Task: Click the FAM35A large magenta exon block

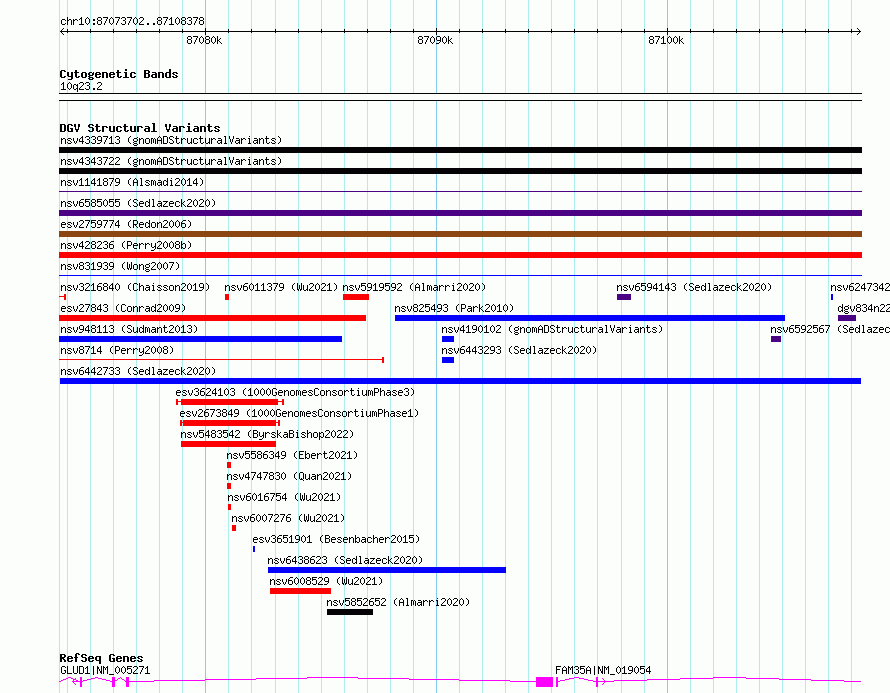Action: [544, 682]
